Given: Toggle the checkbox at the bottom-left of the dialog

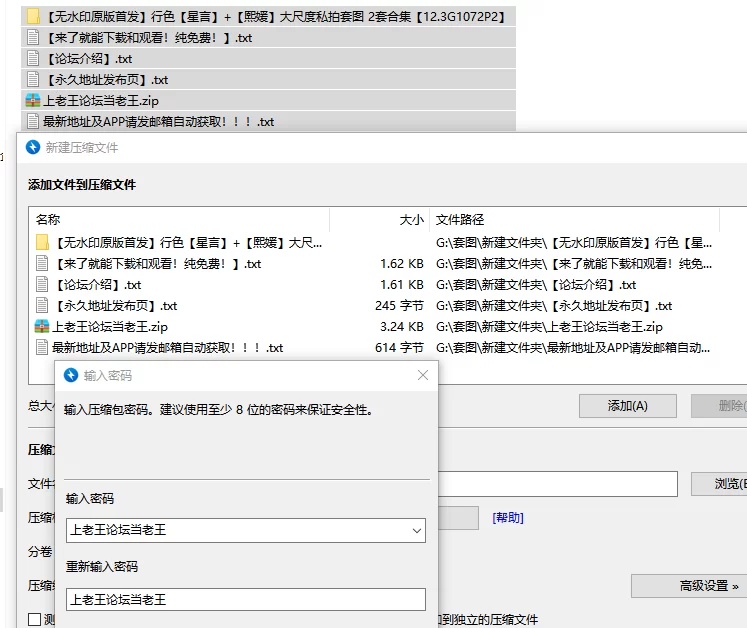Looking at the screenshot, I should pyautogui.click(x=35, y=620).
